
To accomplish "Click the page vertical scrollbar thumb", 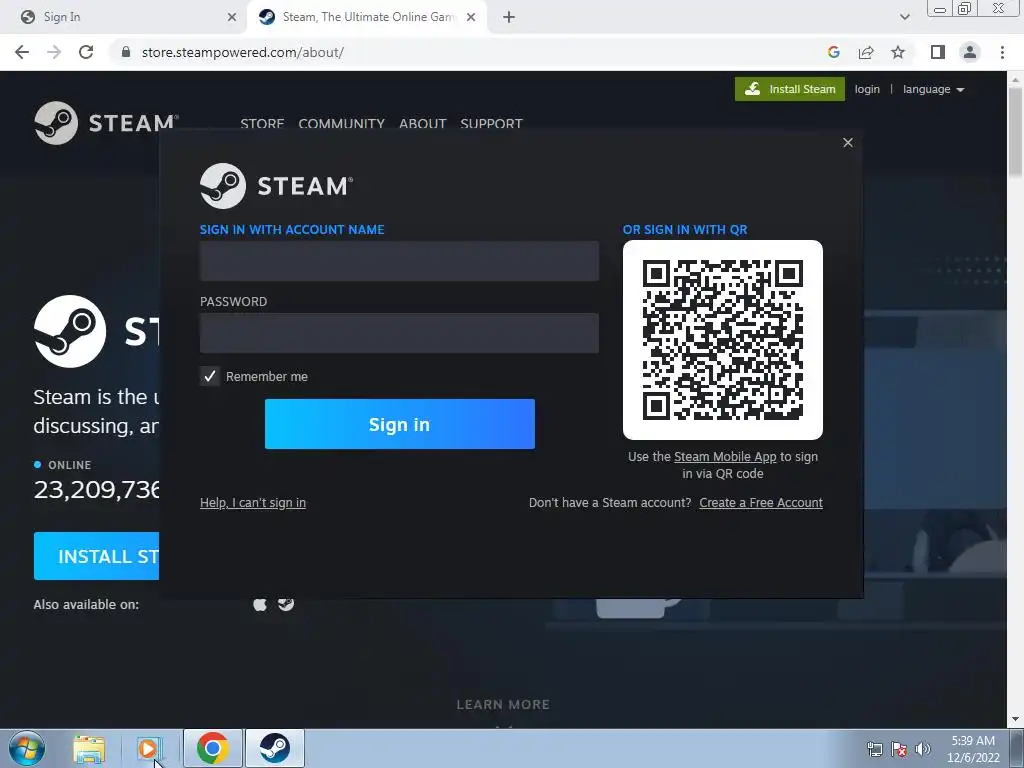I will click(1016, 131).
